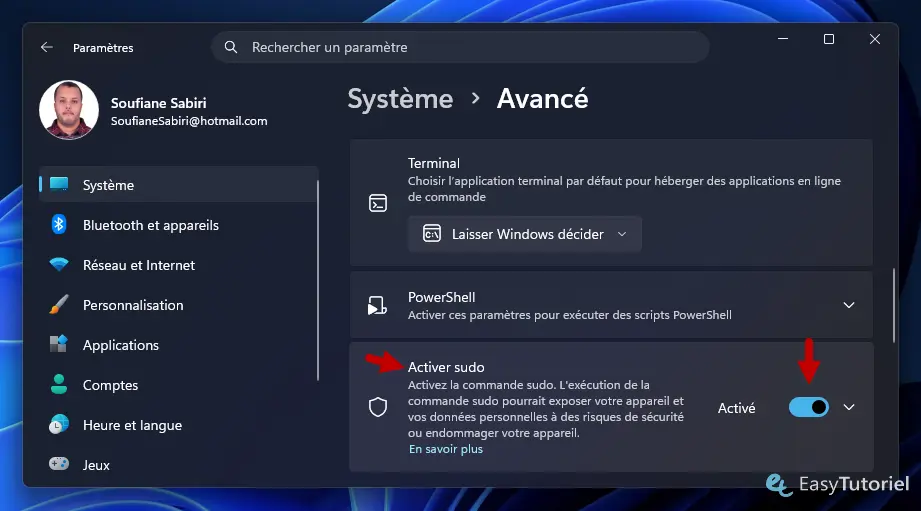
Task: Open the En savoir plus link
Action: 446,449
